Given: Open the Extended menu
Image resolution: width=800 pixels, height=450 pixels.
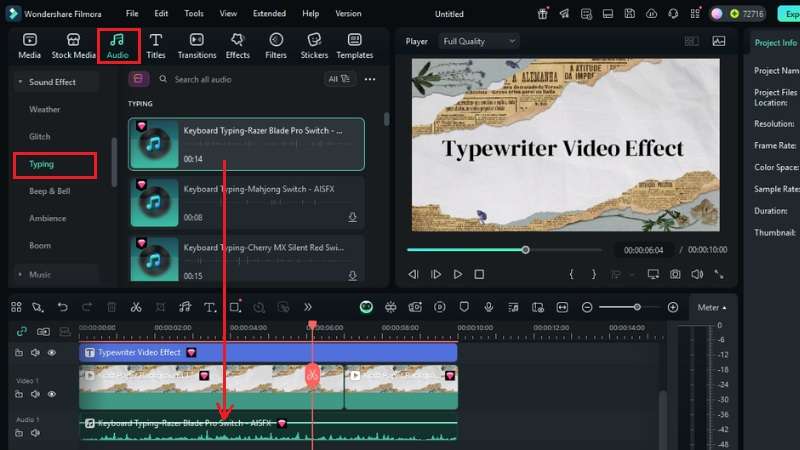Looking at the screenshot, I should [269, 14].
